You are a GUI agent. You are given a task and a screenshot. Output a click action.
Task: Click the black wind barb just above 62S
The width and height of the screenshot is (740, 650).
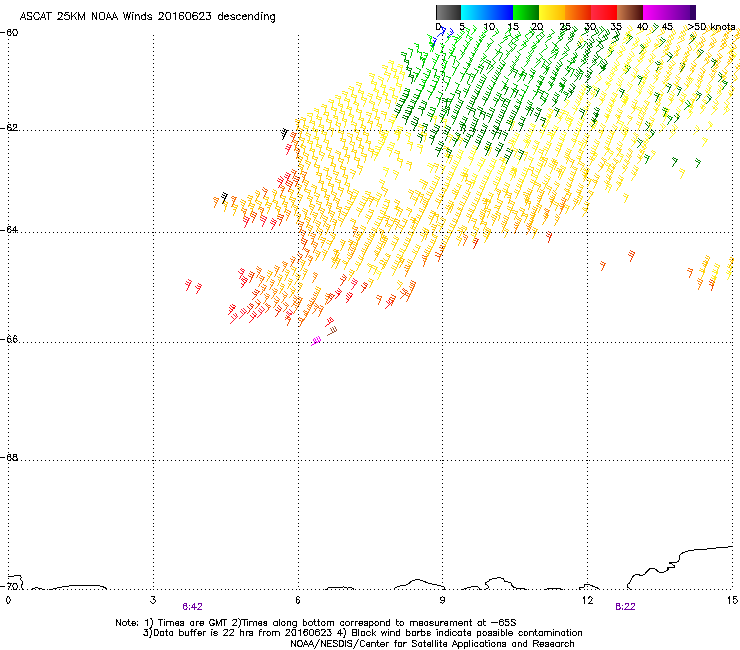(x=284, y=134)
